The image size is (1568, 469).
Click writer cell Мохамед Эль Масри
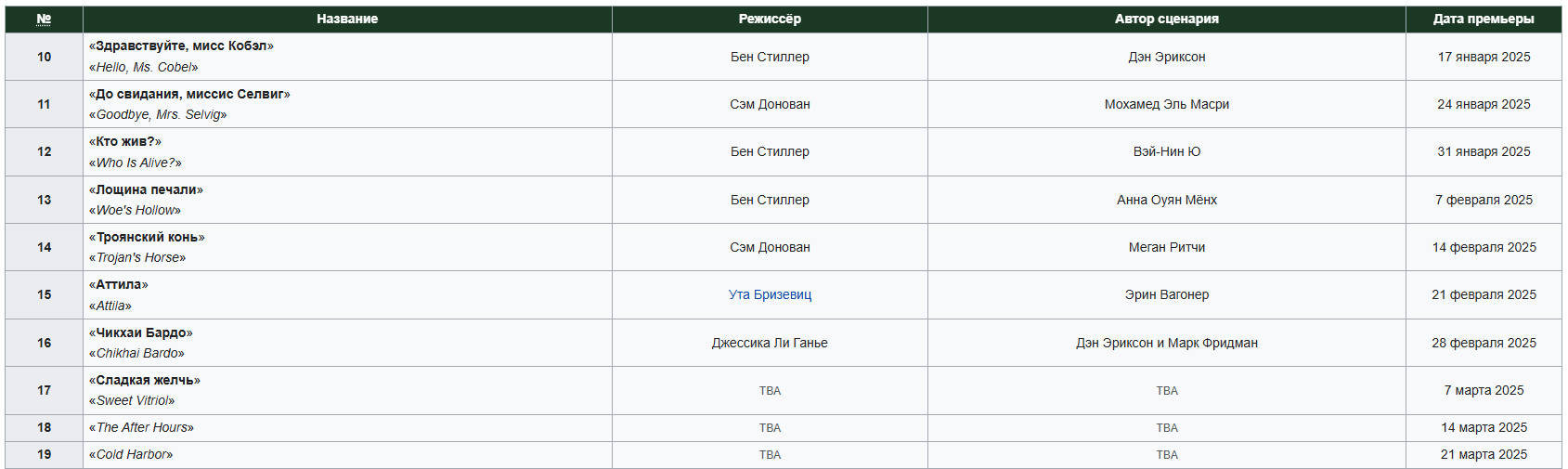click(x=1167, y=104)
